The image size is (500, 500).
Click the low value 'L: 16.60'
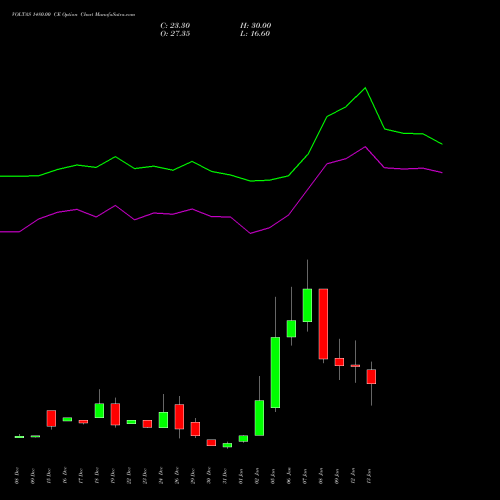[x=255, y=34]
